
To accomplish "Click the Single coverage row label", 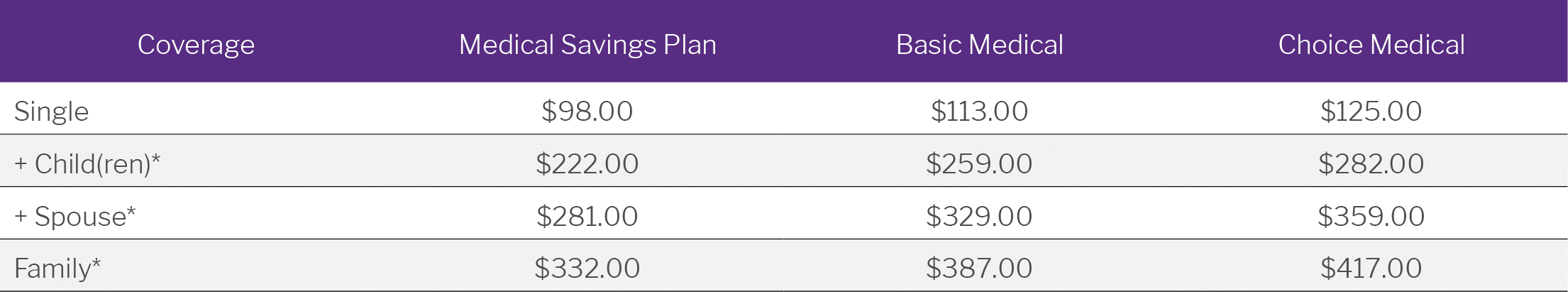I will (51, 112).
